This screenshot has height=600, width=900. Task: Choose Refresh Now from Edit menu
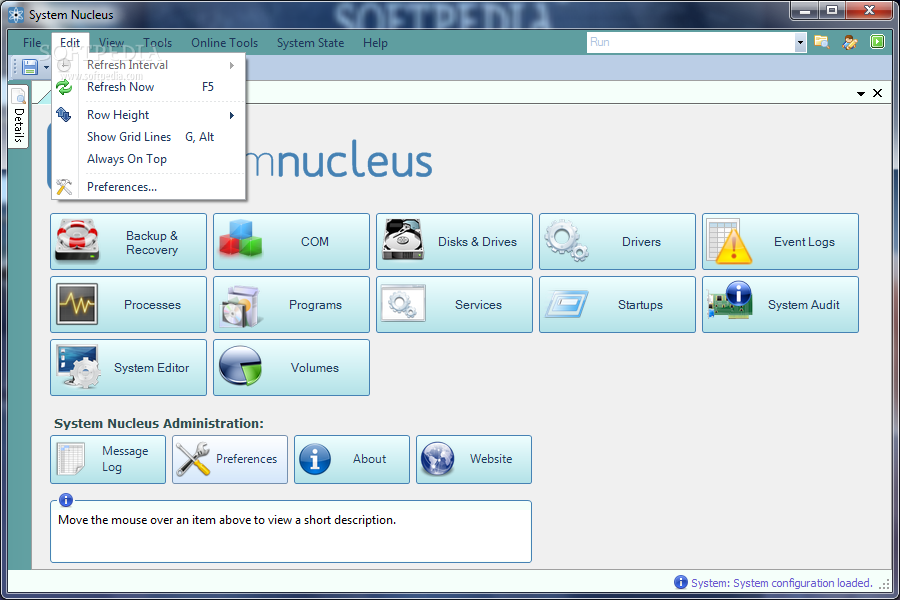(x=149, y=87)
